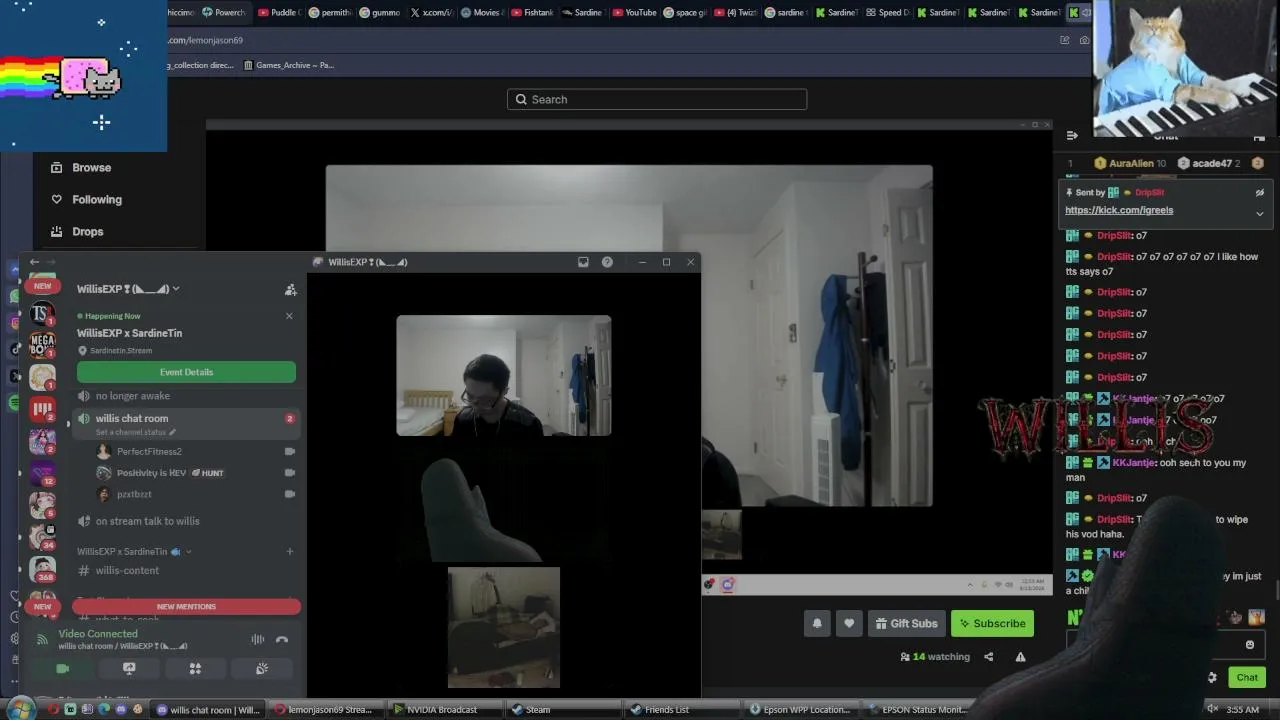Expand the pinned message chevron
The image size is (1280, 720).
tap(1260, 213)
